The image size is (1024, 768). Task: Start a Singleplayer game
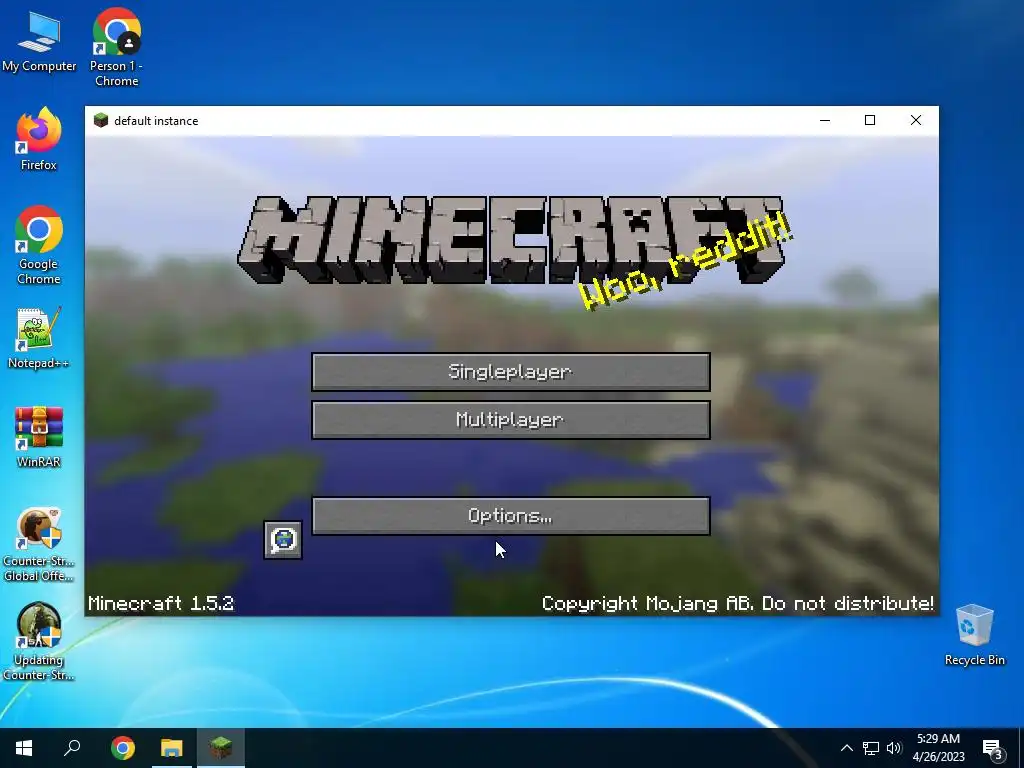[x=511, y=372]
